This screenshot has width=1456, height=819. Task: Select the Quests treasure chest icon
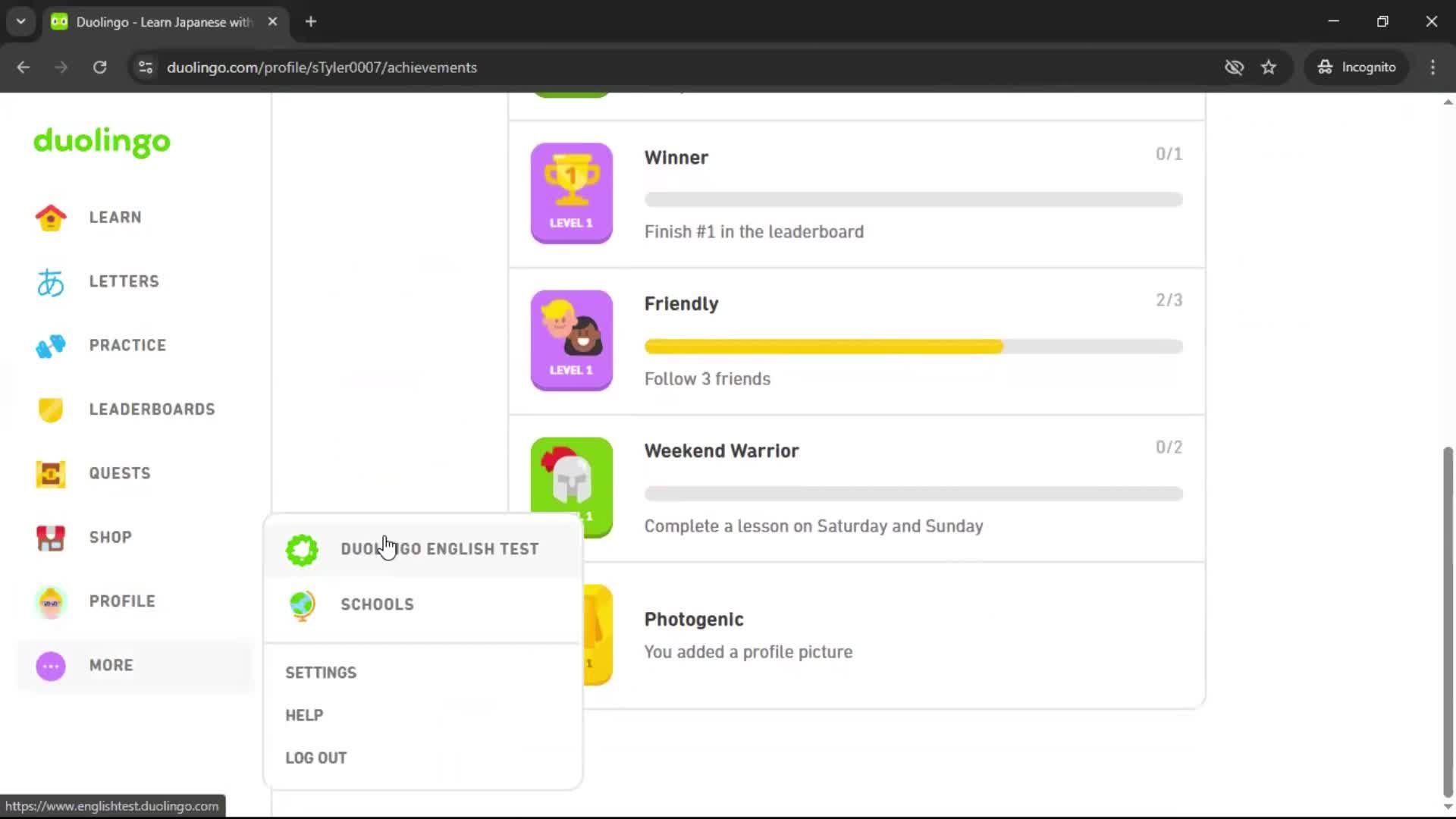coord(50,473)
